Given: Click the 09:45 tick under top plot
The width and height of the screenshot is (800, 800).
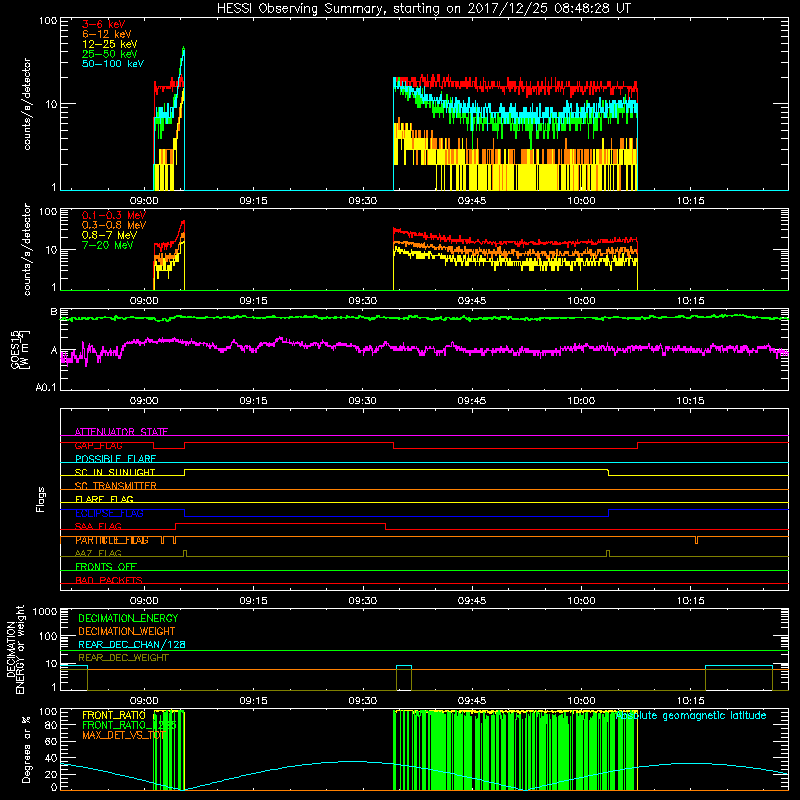Looking at the screenshot, I should click(471, 201).
